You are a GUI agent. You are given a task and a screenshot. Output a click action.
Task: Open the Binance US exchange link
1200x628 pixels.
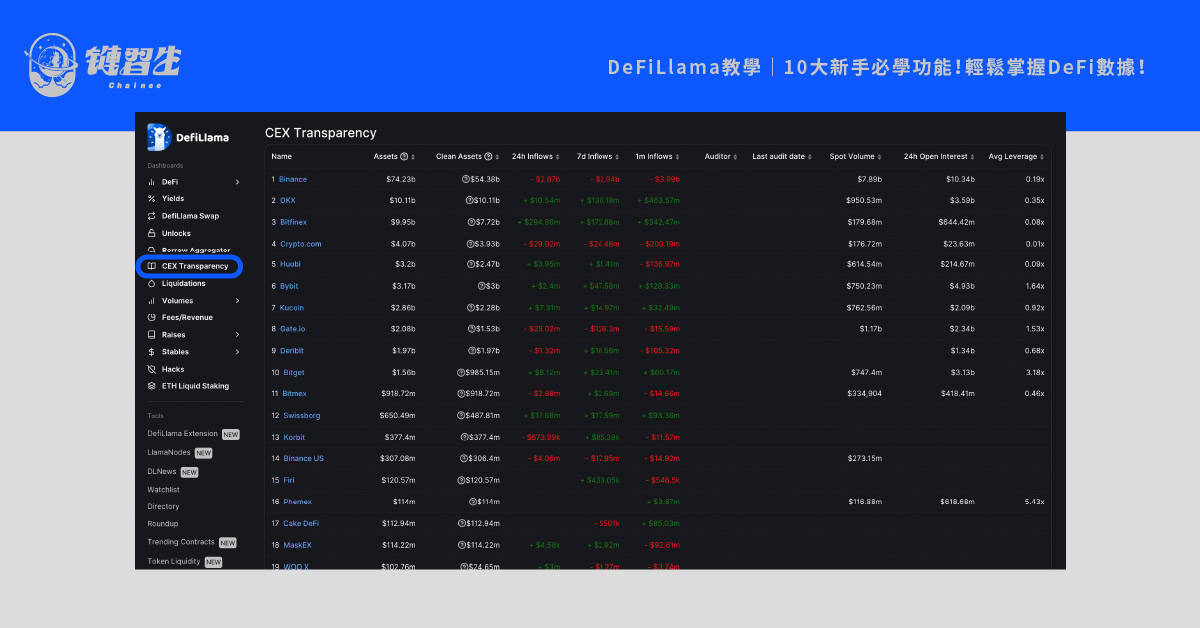coord(303,458)
